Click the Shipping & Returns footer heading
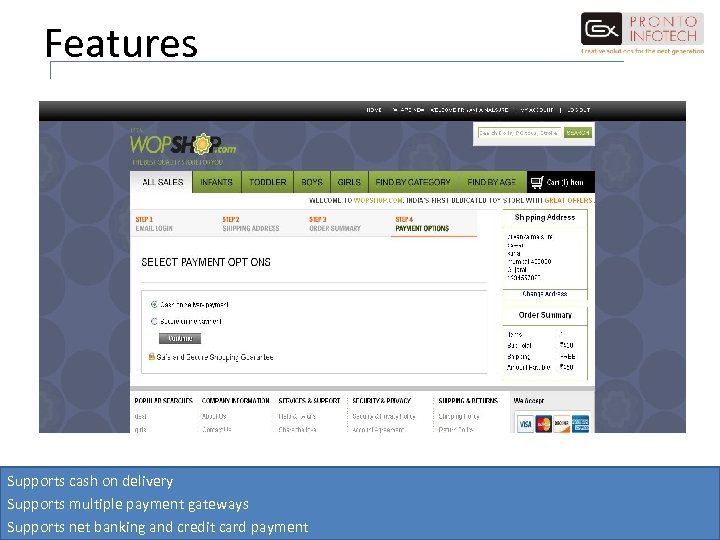The height and width of the screenshot is (540, 720). (x=468, y=401)
